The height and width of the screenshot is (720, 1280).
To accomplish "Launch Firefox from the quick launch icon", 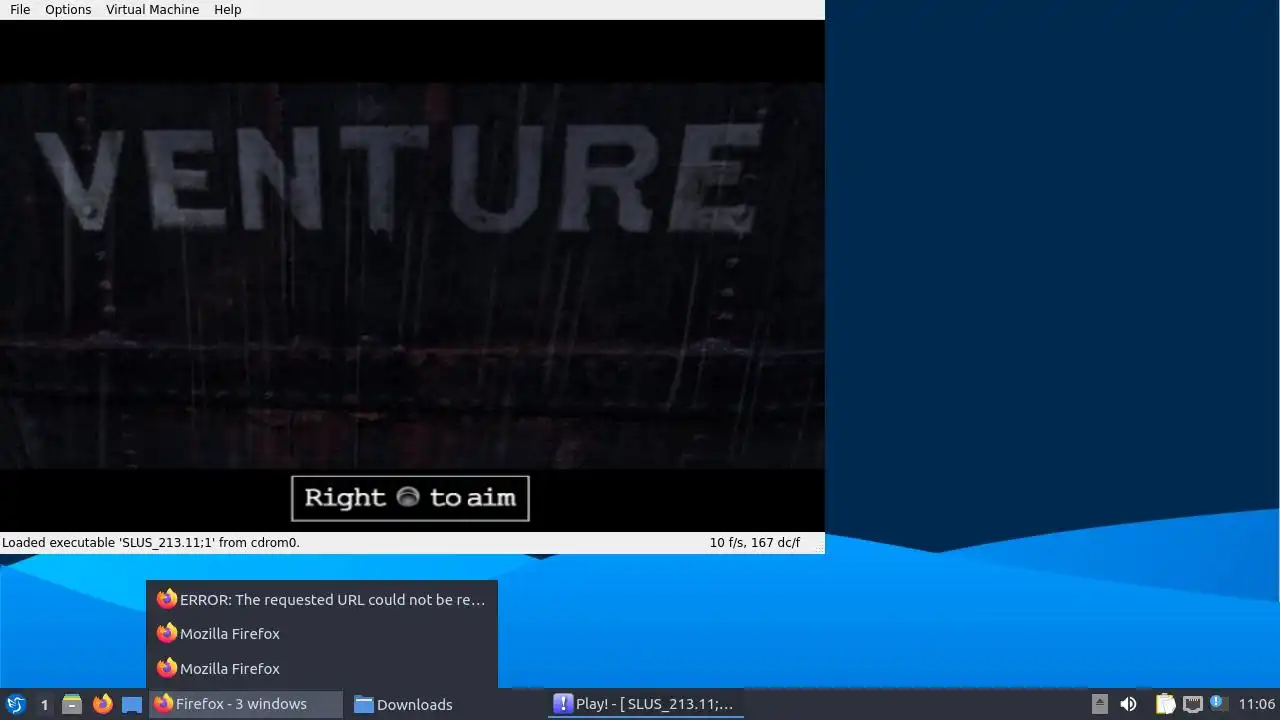I will click(x=102, y=704).
